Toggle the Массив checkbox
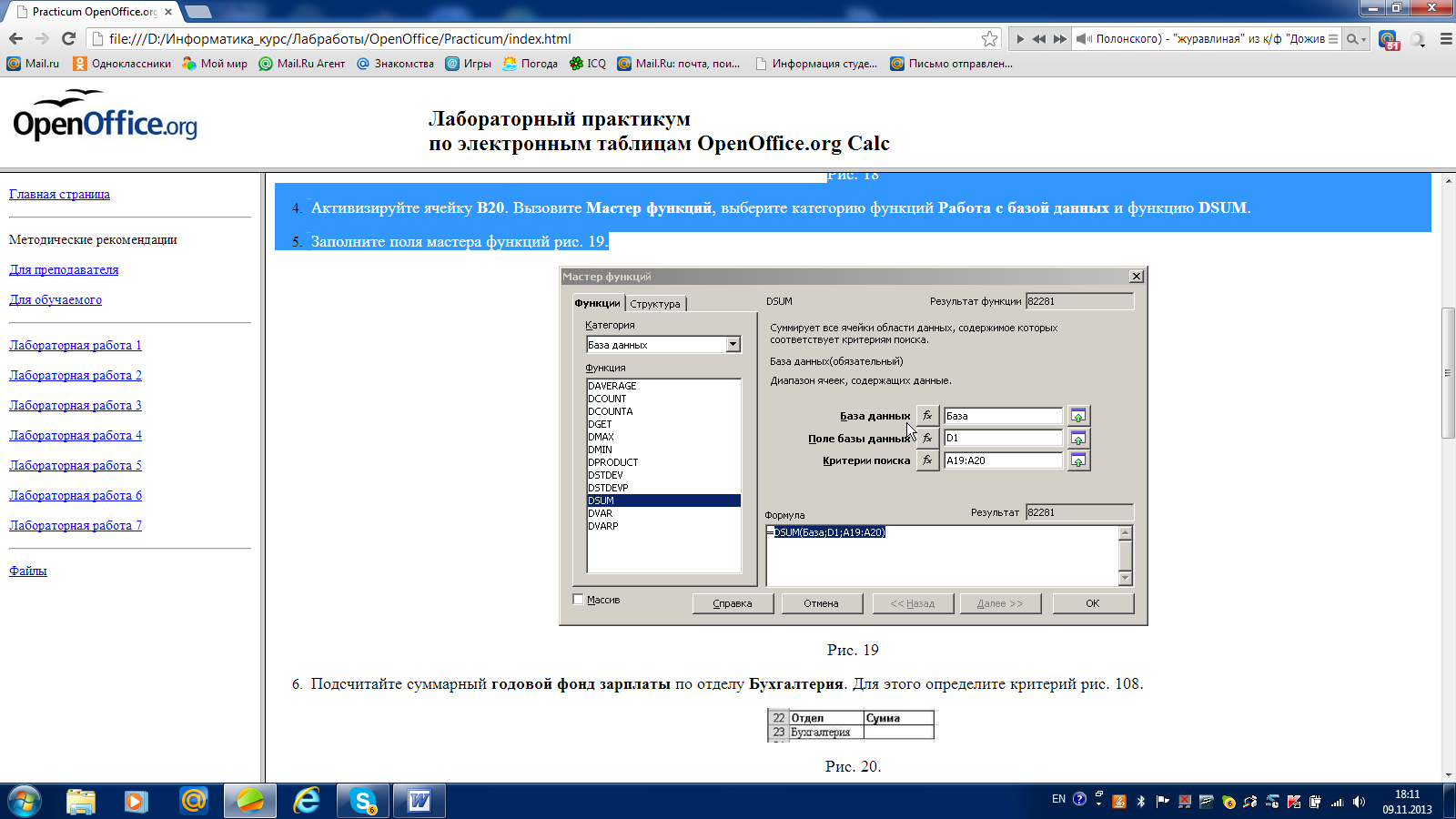1456x819 pixels. pos(578,599)
